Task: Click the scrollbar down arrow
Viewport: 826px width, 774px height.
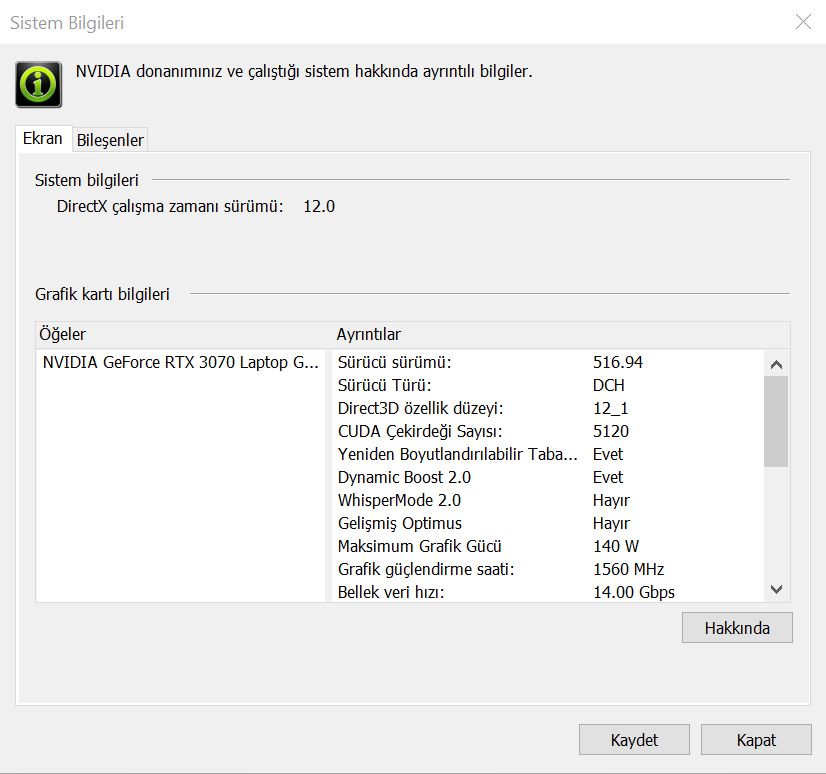Action: point(776,589)
